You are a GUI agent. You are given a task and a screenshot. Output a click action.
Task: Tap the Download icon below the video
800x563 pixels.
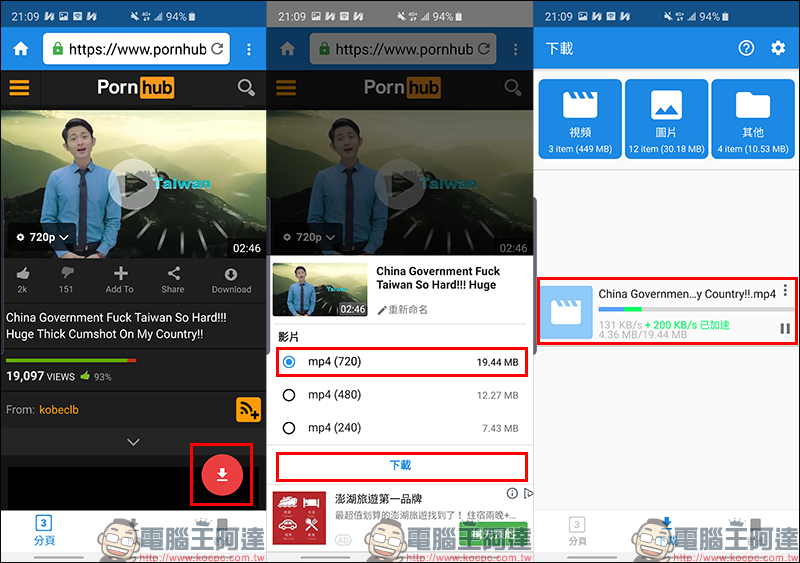pos(231,275)
